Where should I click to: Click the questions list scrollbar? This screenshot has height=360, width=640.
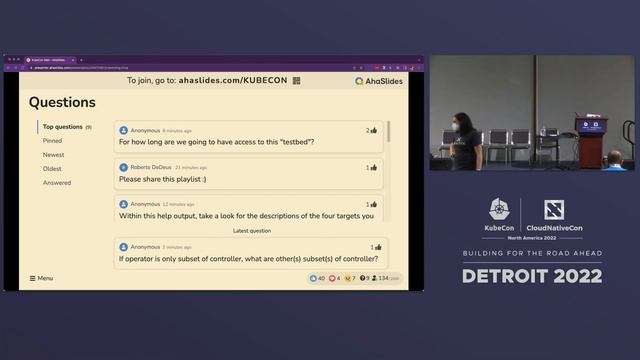point(389,131)
